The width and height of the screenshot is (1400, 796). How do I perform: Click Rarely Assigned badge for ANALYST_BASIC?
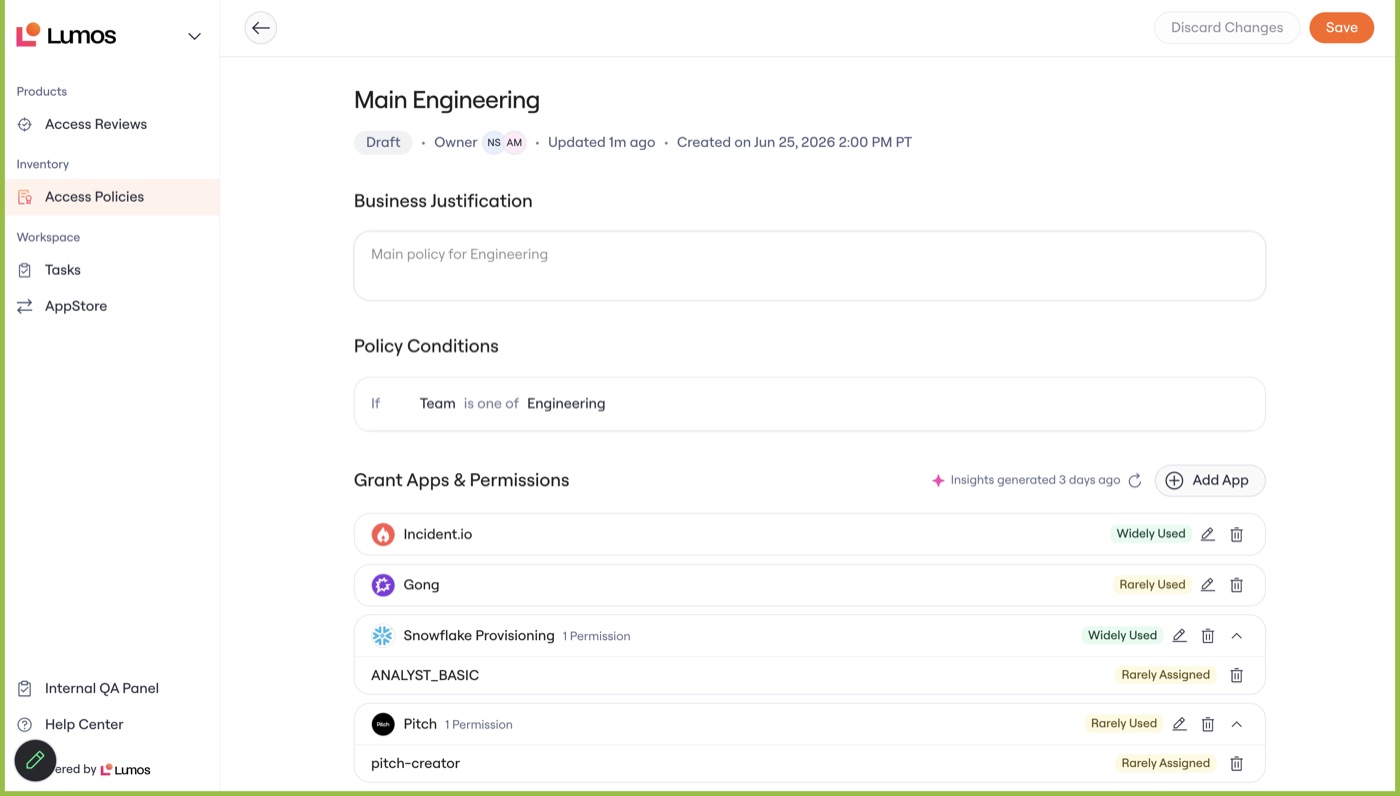tap(1166, 675)
